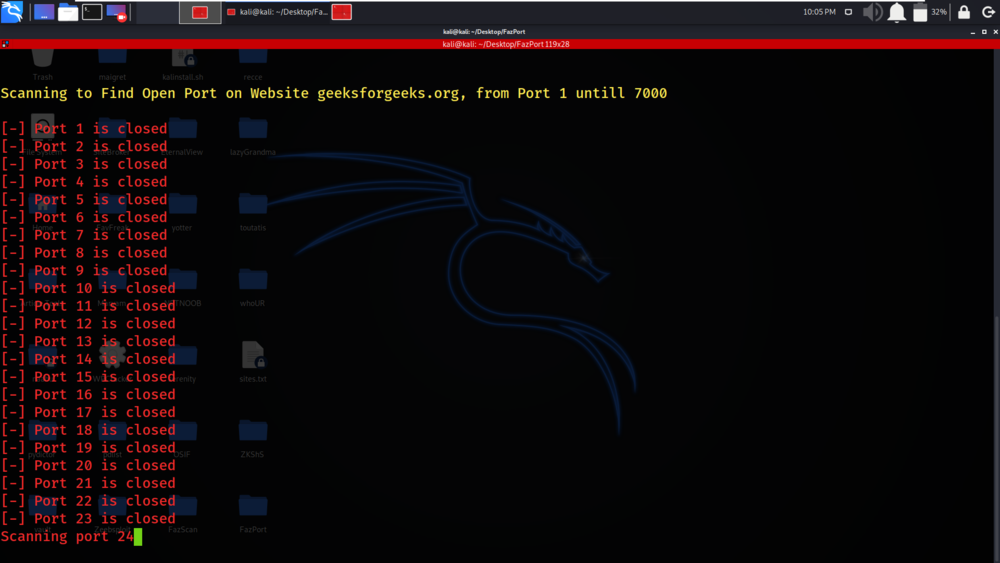The height and width of the screenshot is (563, 1000).
Task: Click the yellow scanning header line
Action: point(334,93)
